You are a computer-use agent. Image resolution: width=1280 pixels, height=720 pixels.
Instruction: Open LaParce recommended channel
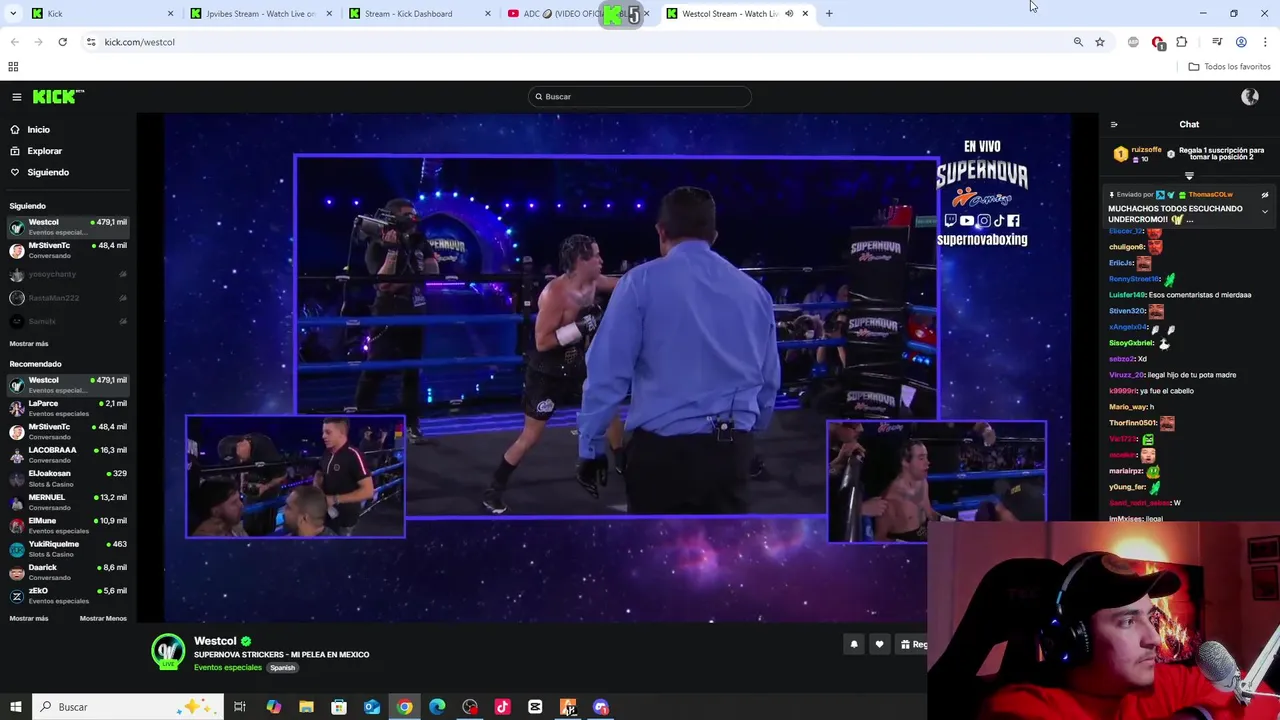(x=68, y=408)
